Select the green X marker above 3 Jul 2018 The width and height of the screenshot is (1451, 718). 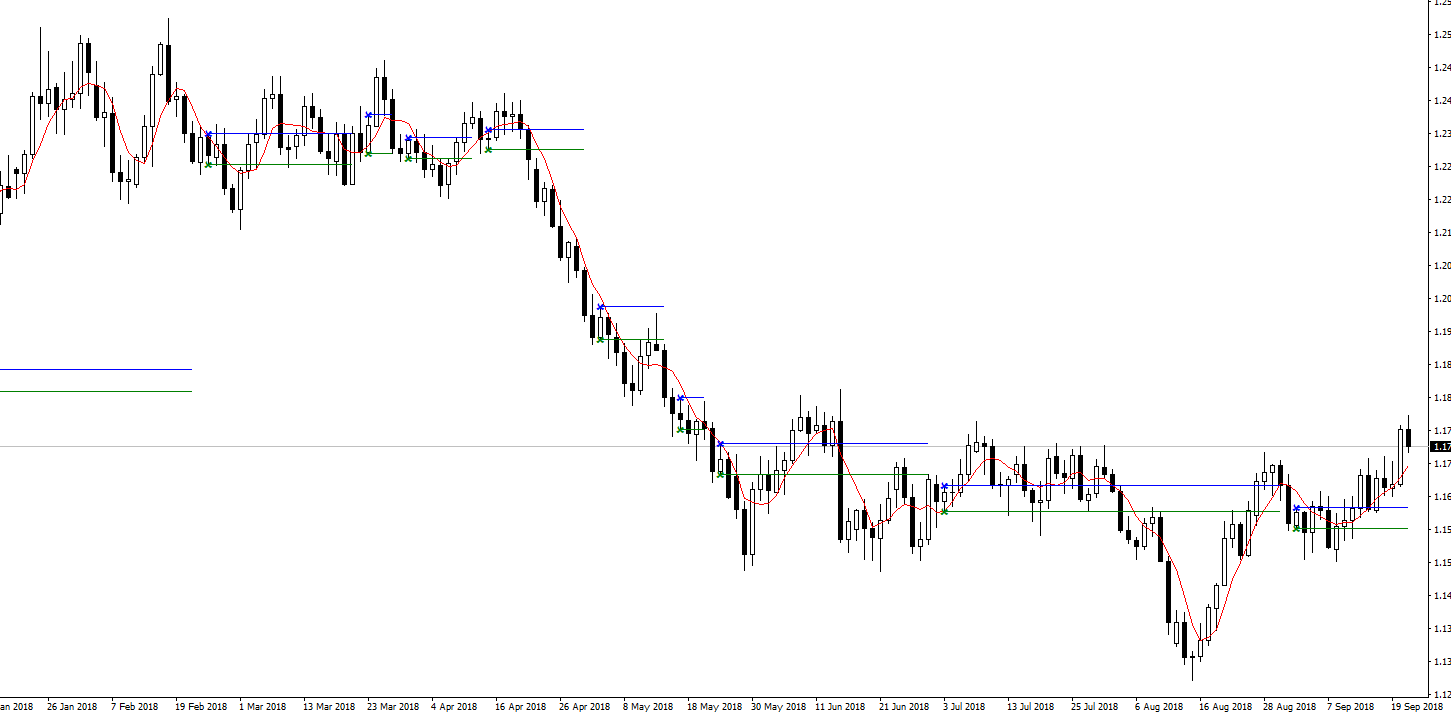pyautogui.click(x=944, y=511)
